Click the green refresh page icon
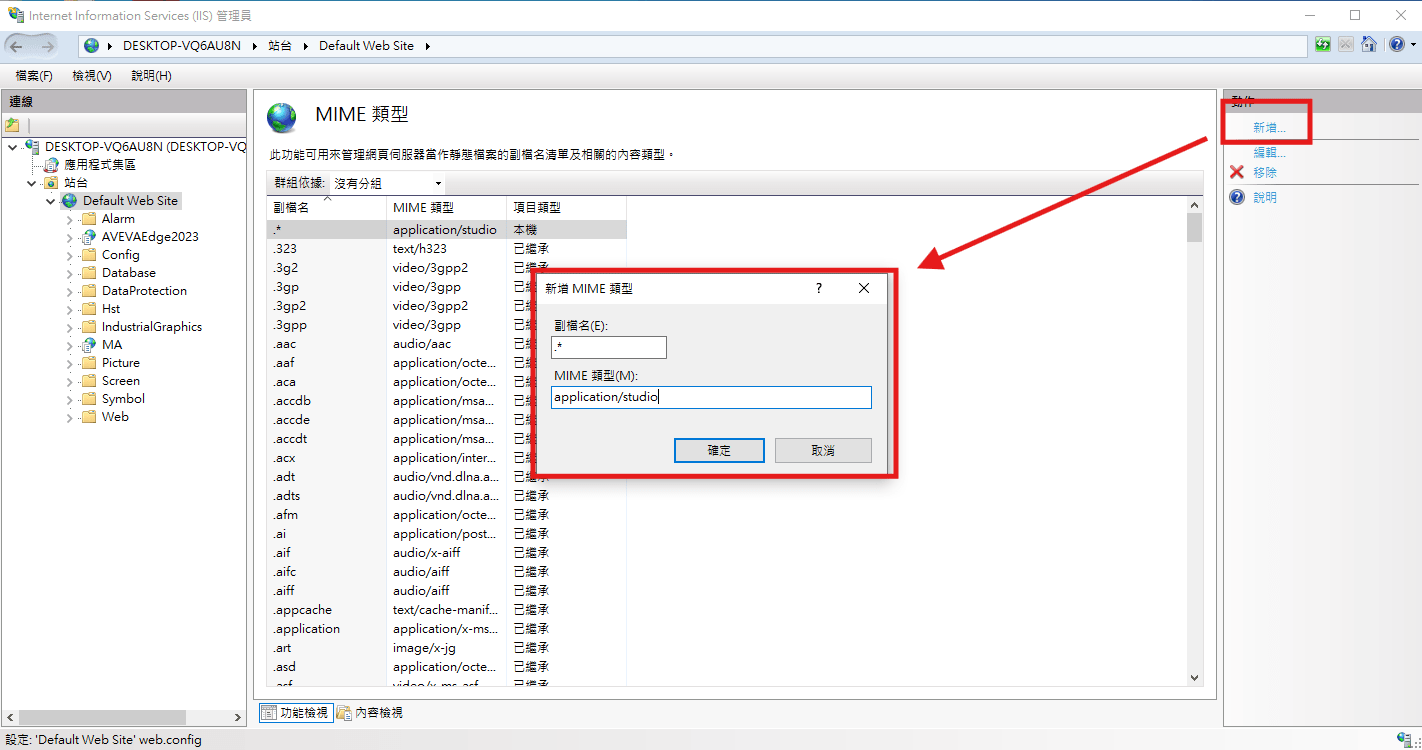Image resolution: width=1422 pixels, height=750 pixels. point(1323,45)
